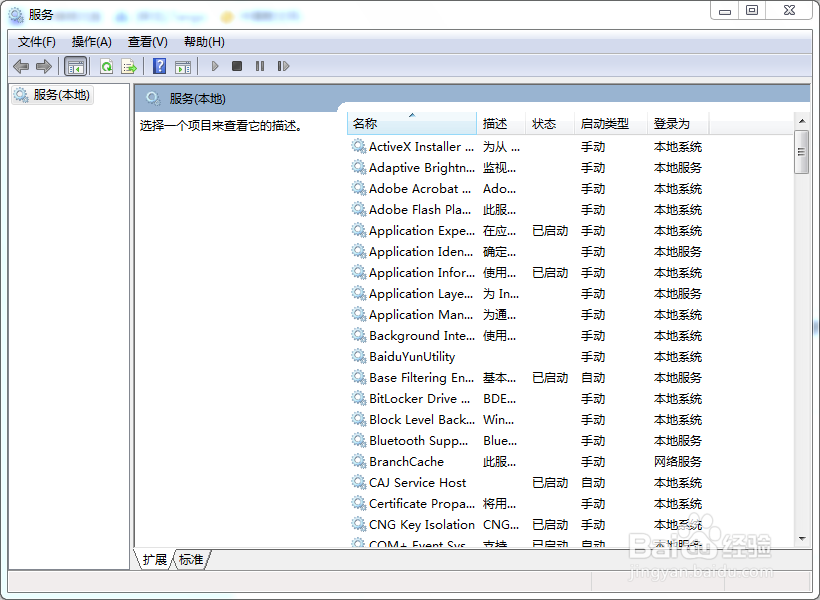
Task: Select 服务(本地) node in left tree
Action: (52, 95)
